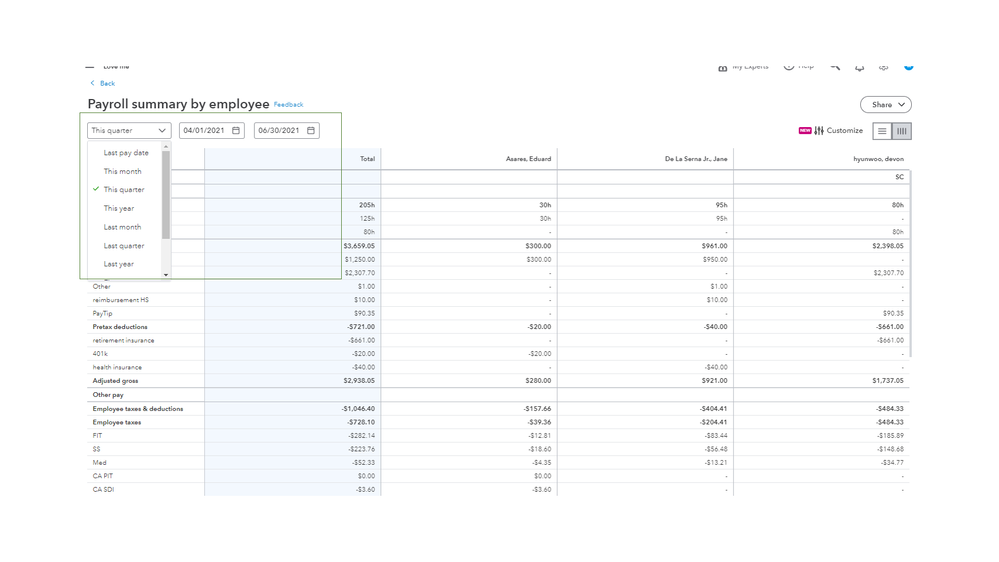Open the end date calendar picker icon
The image size is (999, 562).
pyautogui.click(x=311, y=131)
